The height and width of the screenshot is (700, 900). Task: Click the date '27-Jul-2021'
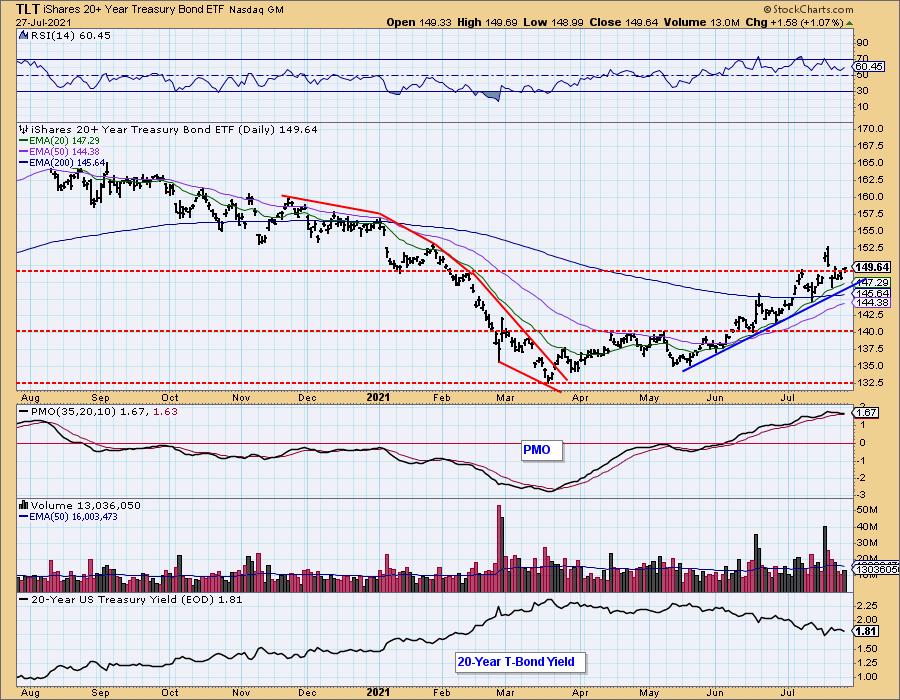[x=44, y=22]
